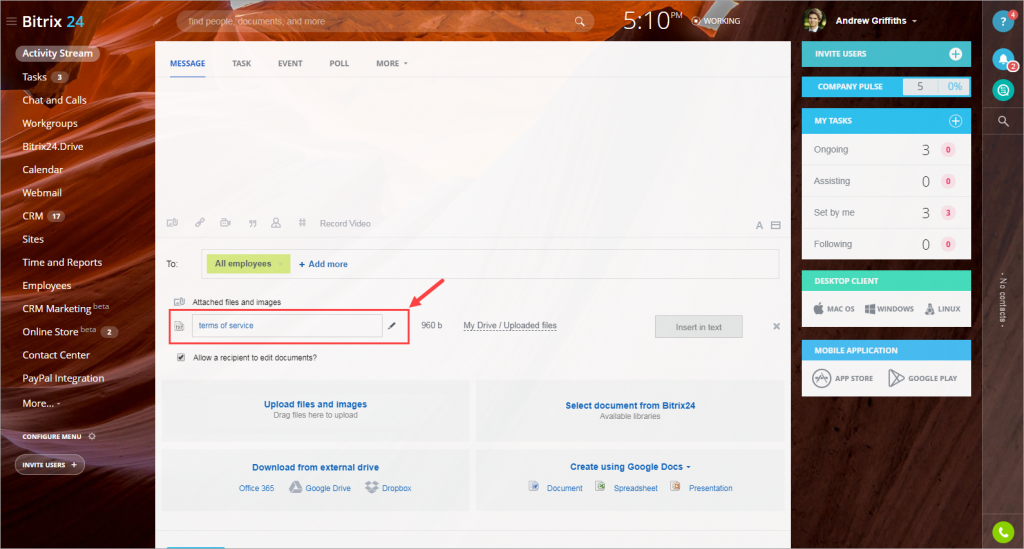Open the hamburger menu beside Bitrix 24
1024x549 pixels.
11,22
